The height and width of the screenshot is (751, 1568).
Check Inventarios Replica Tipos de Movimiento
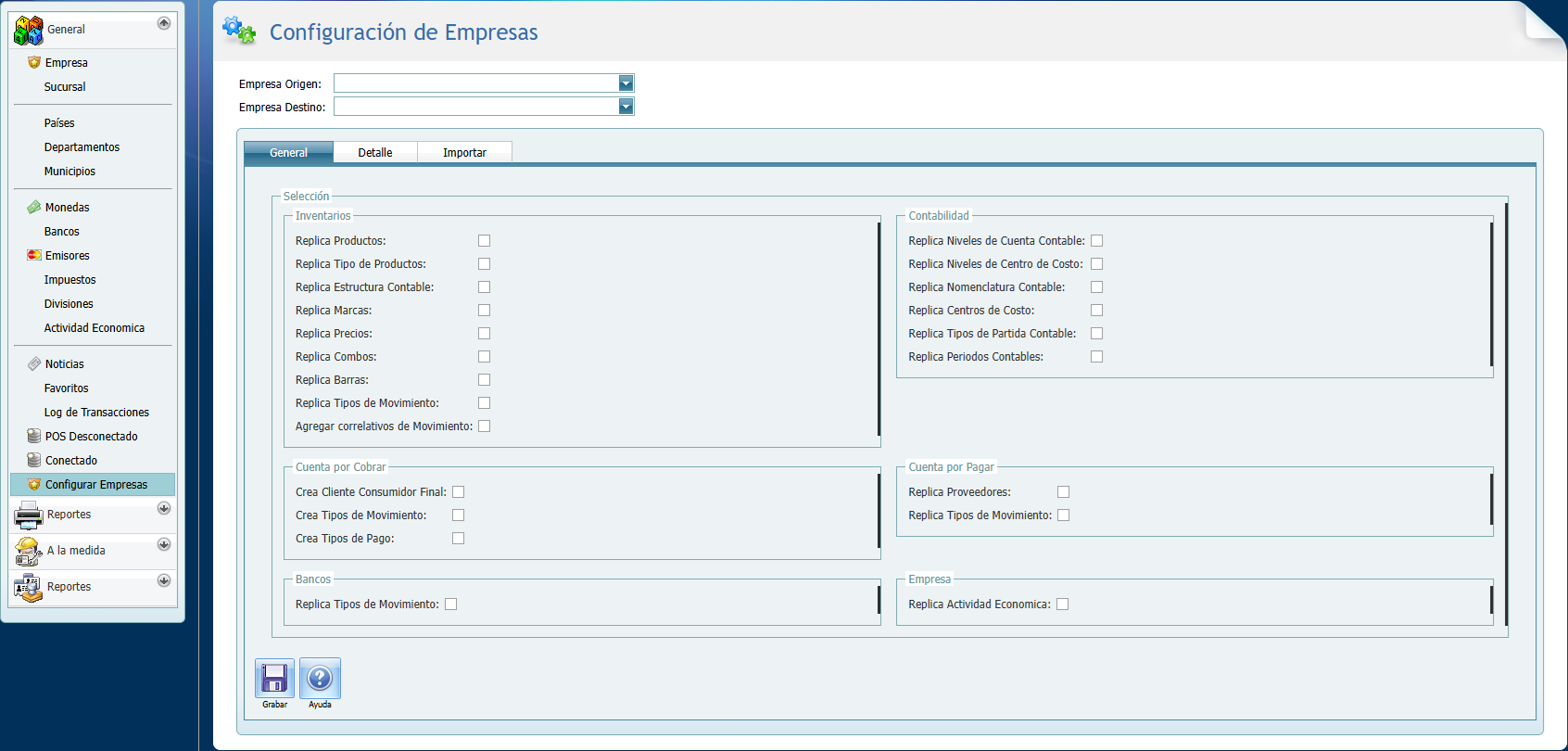click(x=484, y=402)
